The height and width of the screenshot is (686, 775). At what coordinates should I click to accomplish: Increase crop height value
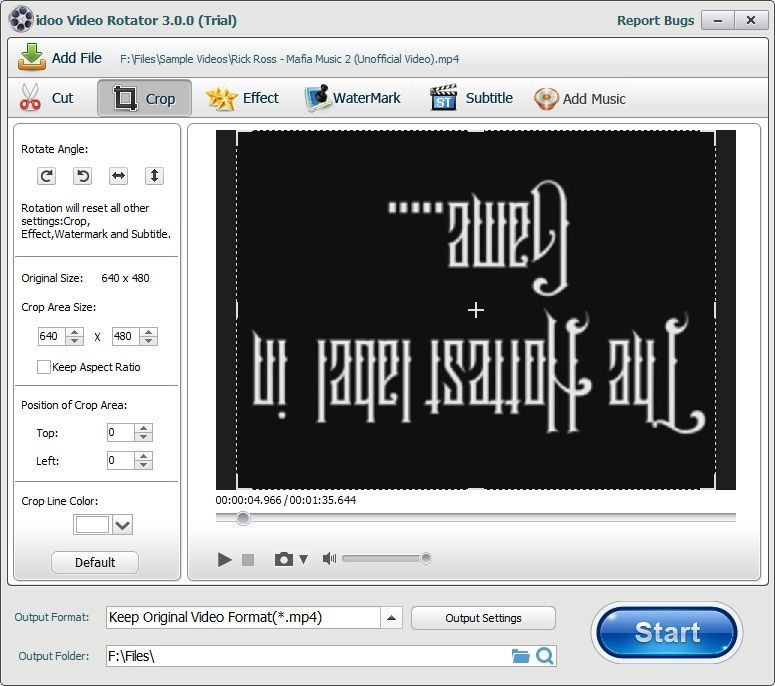[x=148, y=332]
